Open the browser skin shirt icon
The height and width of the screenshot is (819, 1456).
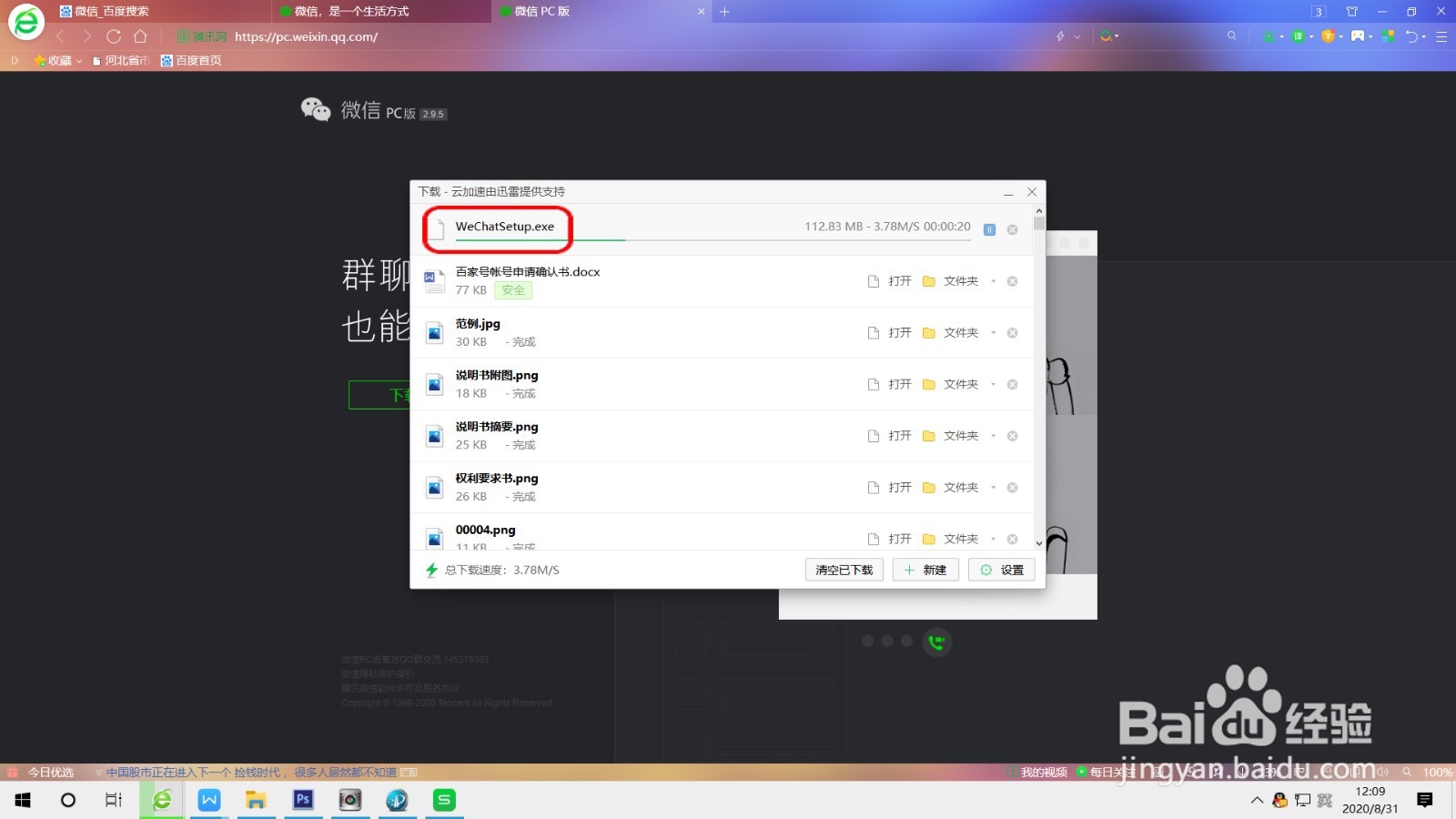[x=1352, y=12]
